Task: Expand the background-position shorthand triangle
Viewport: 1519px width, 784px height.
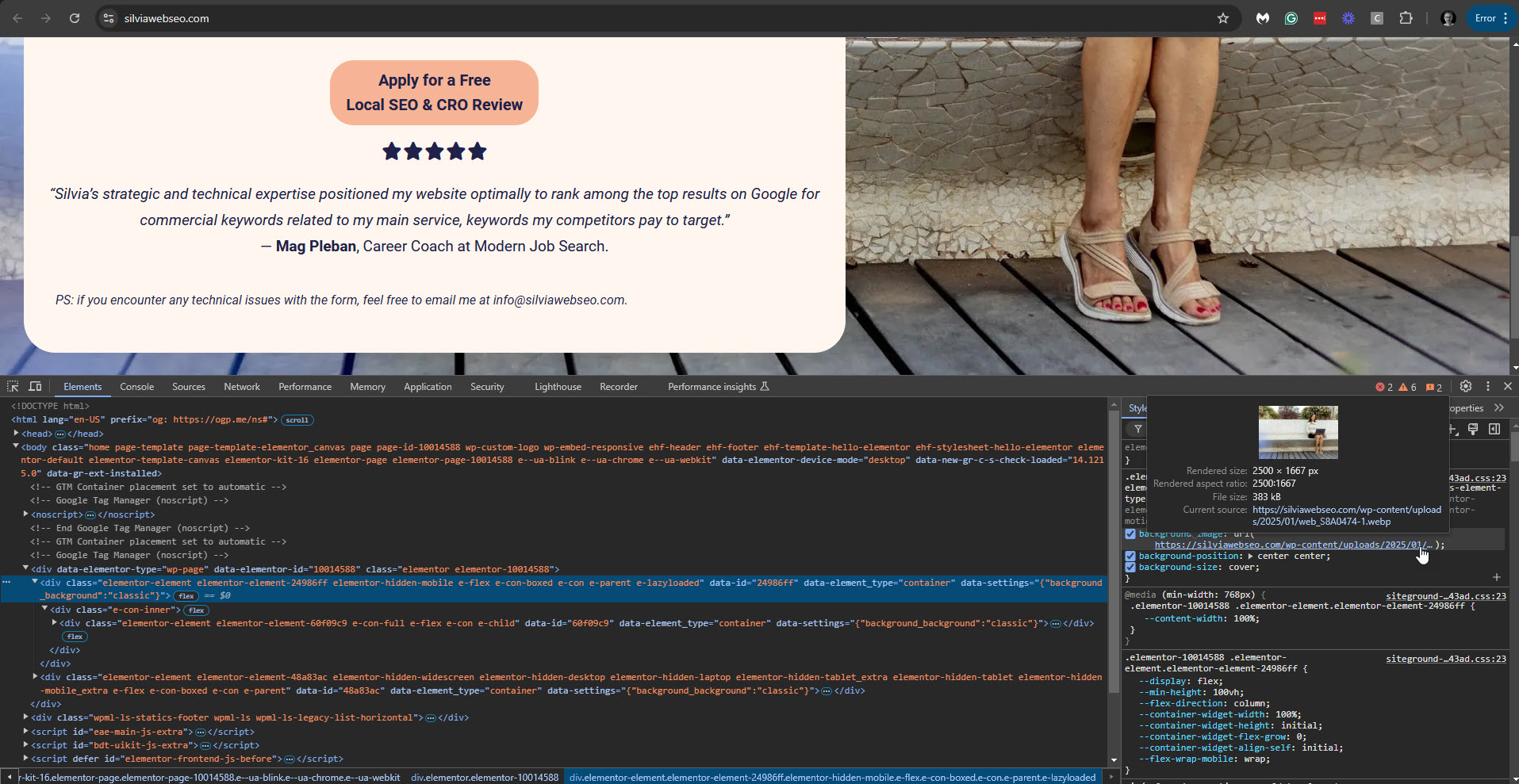Action: [x=1251, y=556]
